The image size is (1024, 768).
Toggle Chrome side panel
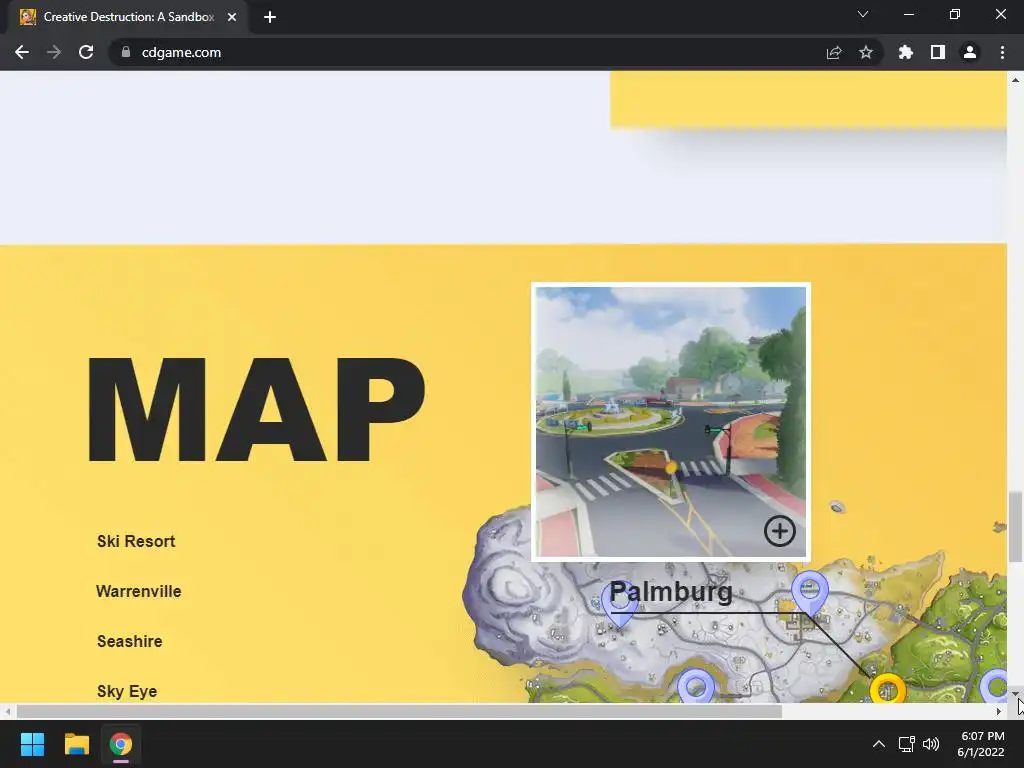coord(938,52)
